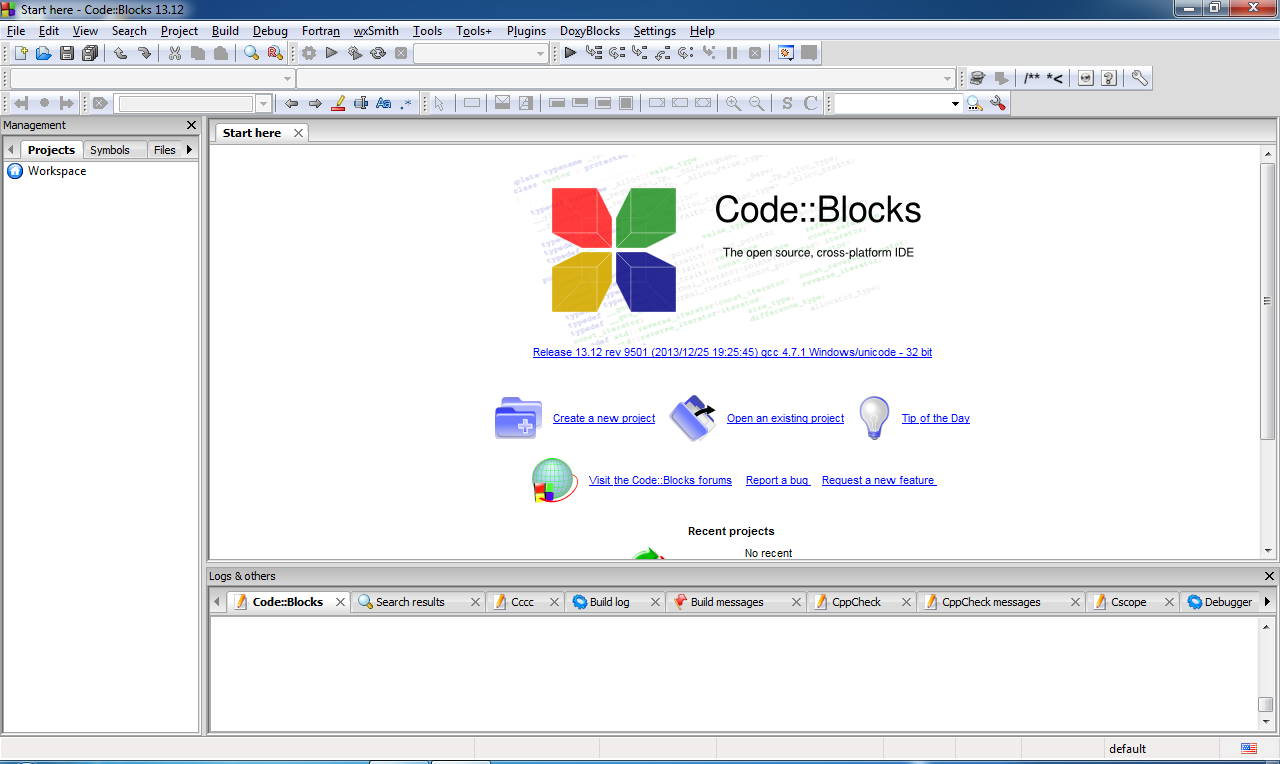The width and height of the screenshot is (1280, 764).
Task: Open ThreadSearch options wrench icon
Action: click(x=998, y=103)
